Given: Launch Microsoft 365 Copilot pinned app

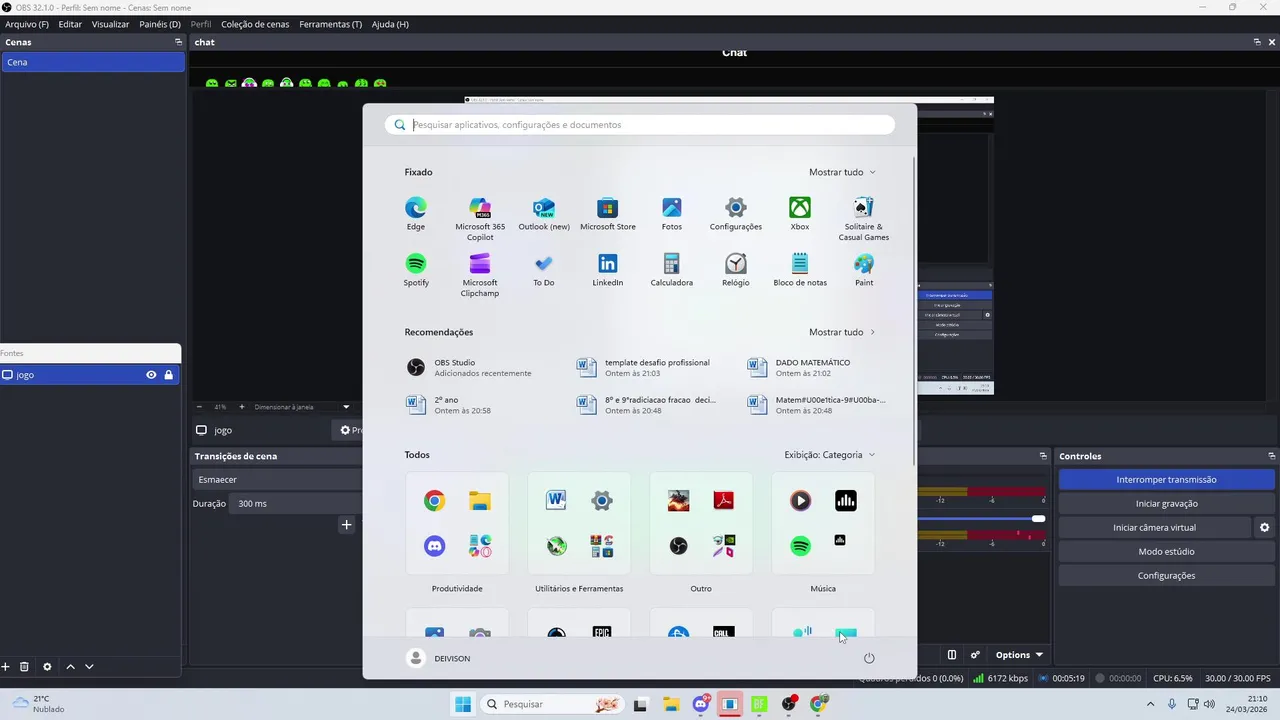Looking at the screenshot, I should pos(480,218).
